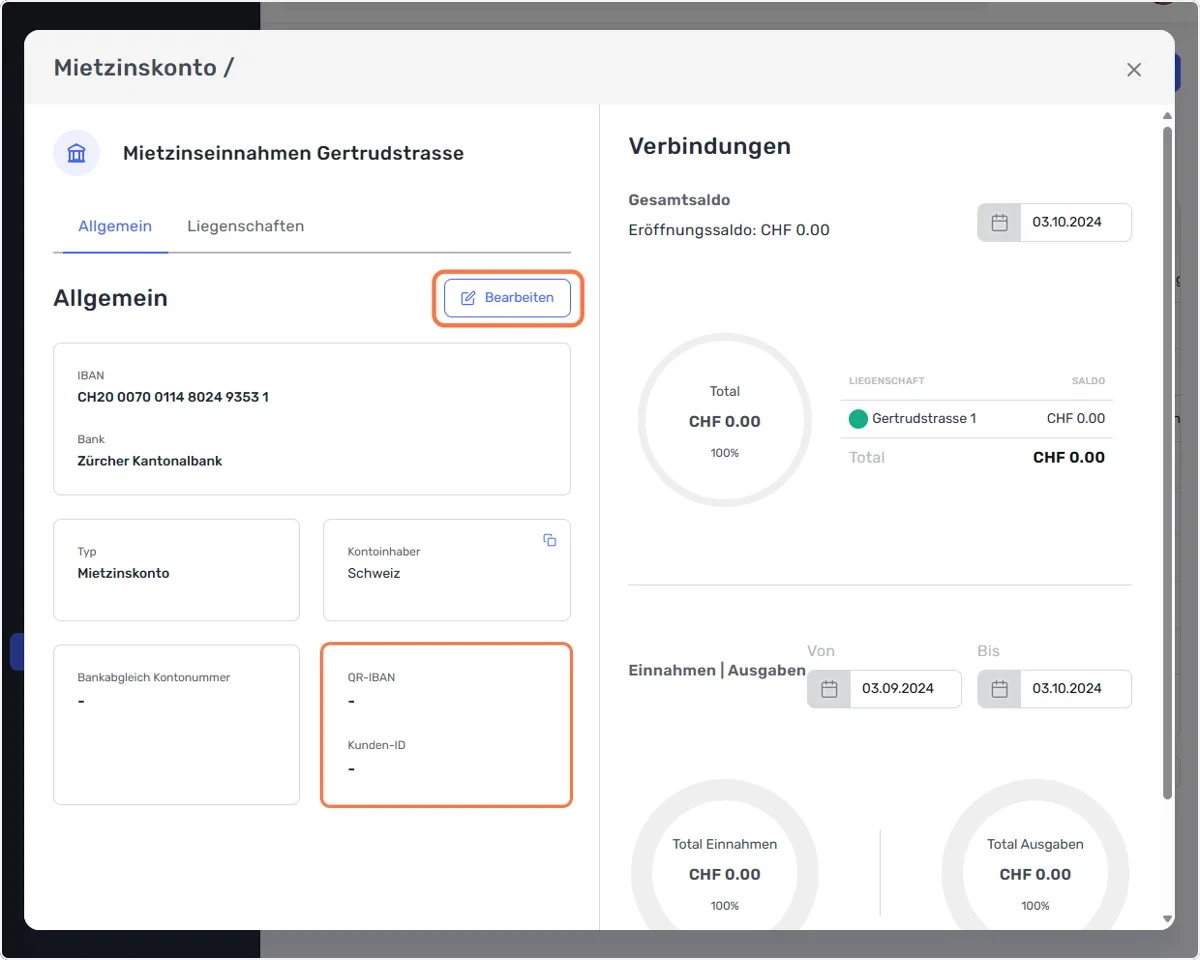Click the Bearbeiten button
The height and width of the screenshot is (960, 1200).
tap(507, 298)
